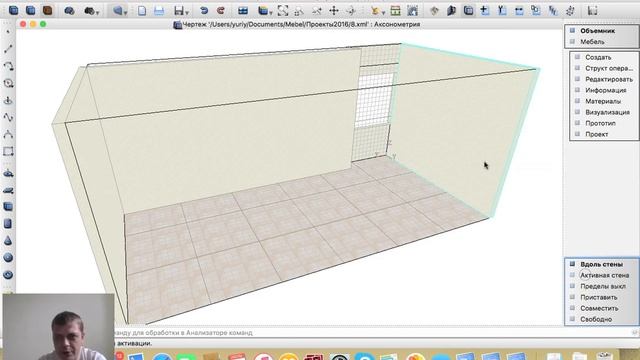Redo the action with red arrow icon
The image size is (640, 360).
(x=221, y=11)
